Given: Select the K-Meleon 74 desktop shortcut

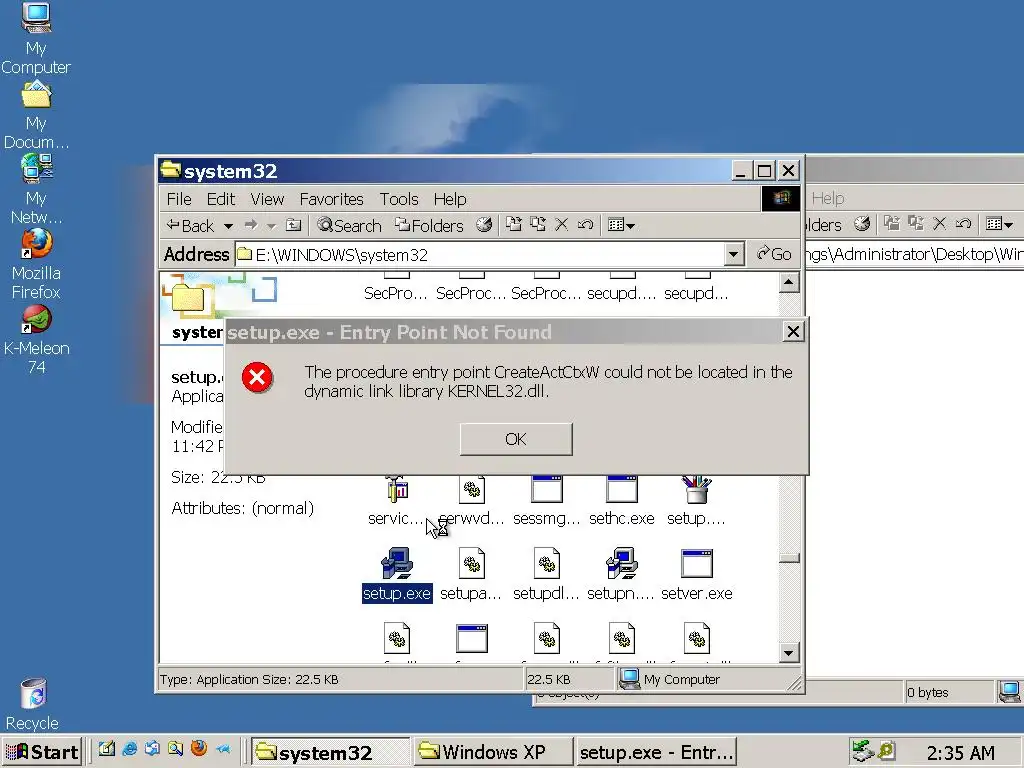Looking at the screenshot, I should point(36,340).
